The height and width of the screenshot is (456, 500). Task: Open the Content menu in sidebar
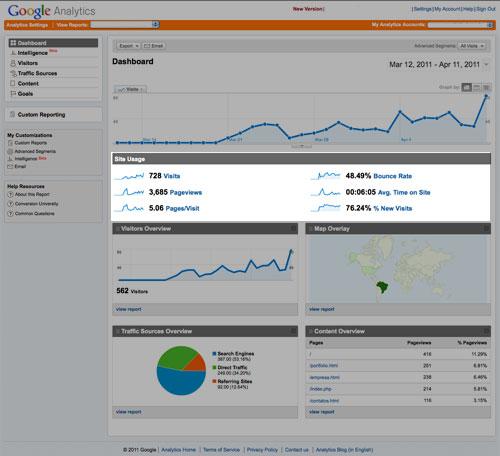(28, 83)
